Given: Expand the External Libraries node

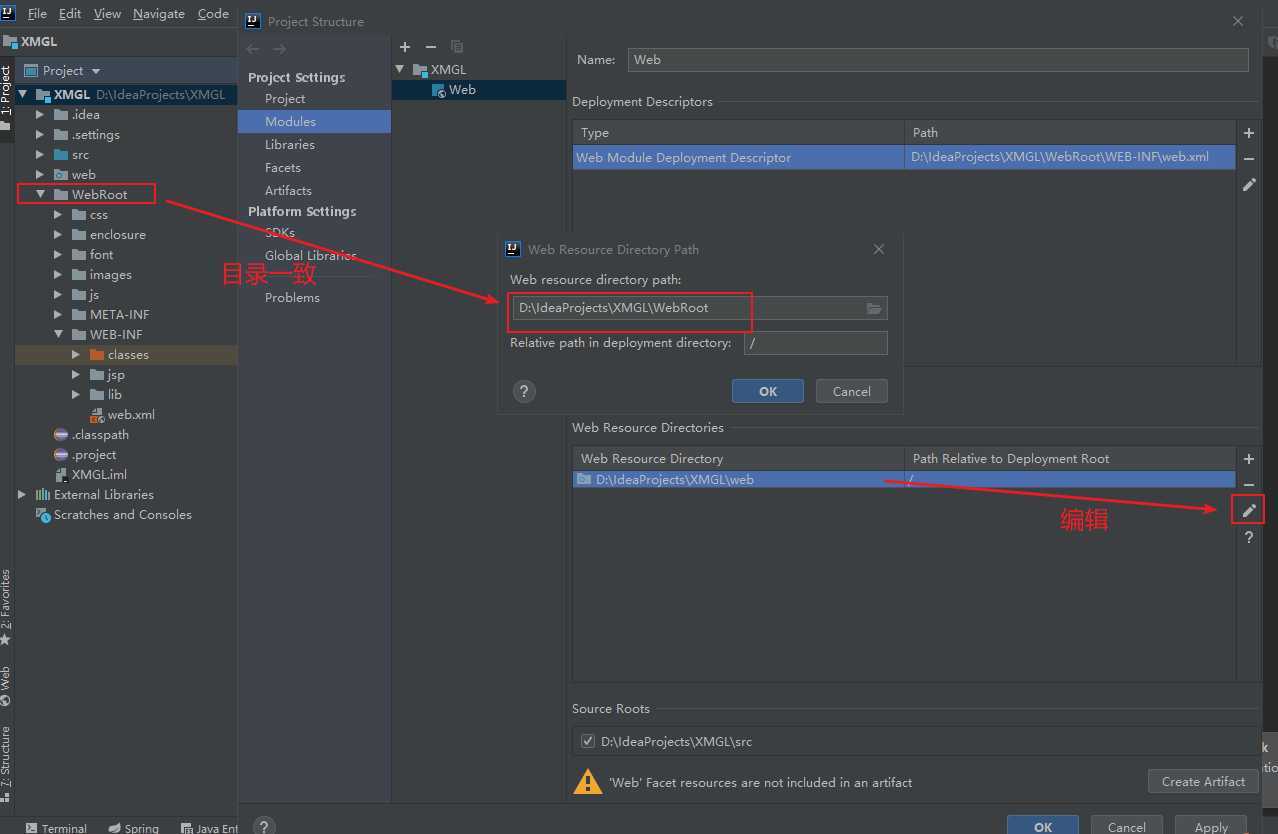Looking at the screenshot, I should 22,495.
